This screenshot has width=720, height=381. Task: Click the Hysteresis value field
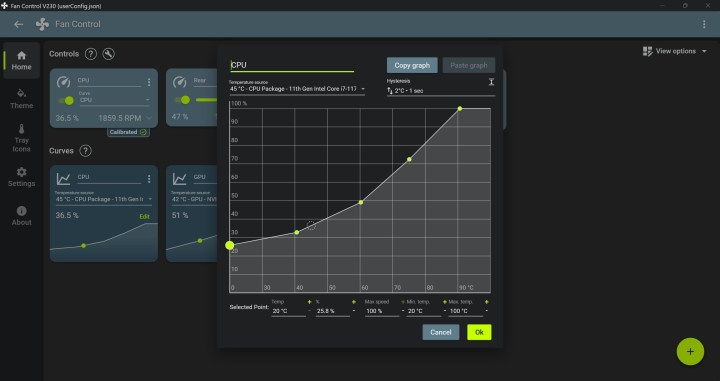coord(441,90)
